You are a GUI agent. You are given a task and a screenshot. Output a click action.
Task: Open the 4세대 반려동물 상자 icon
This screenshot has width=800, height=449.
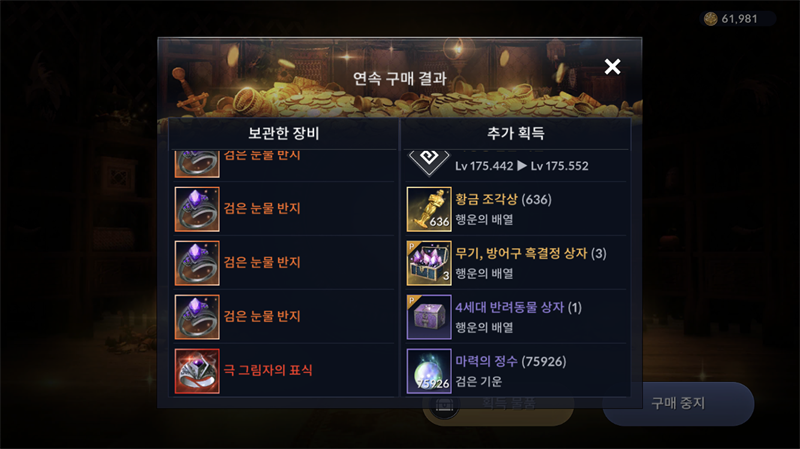tap(429, 317)
